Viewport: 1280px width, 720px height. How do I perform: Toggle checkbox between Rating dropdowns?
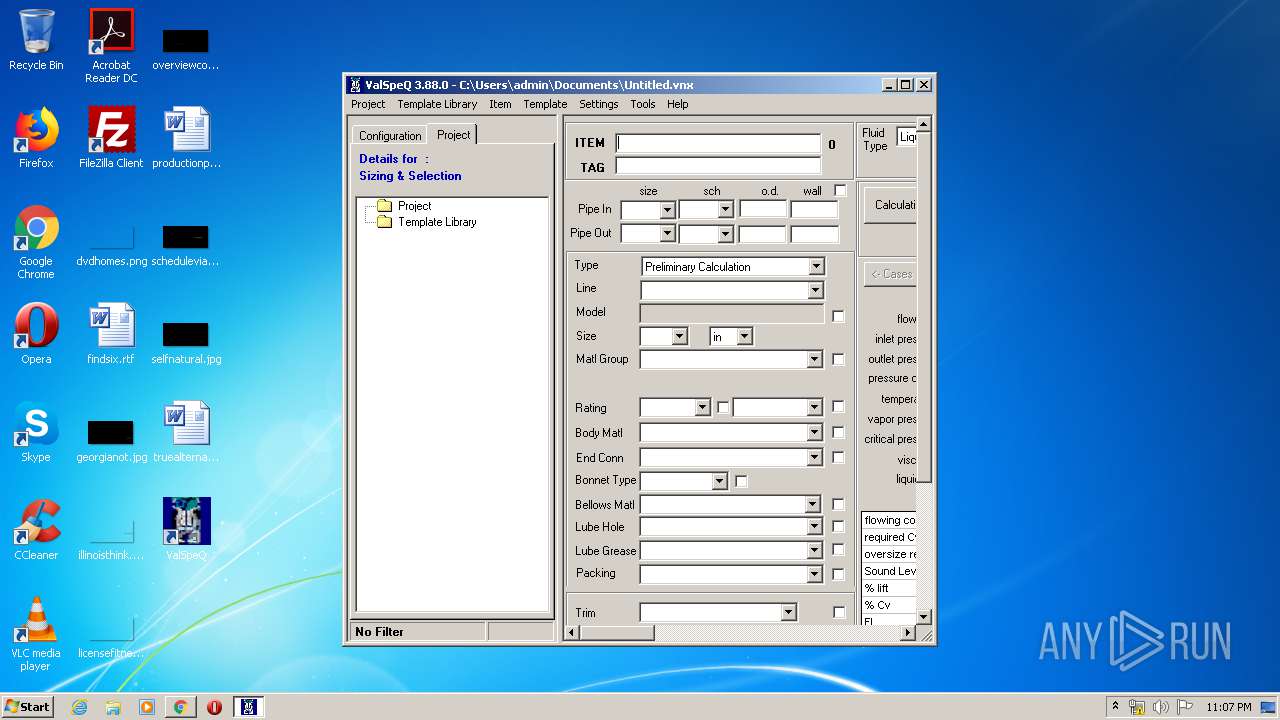pyautogui.click(x=723, y=407)
